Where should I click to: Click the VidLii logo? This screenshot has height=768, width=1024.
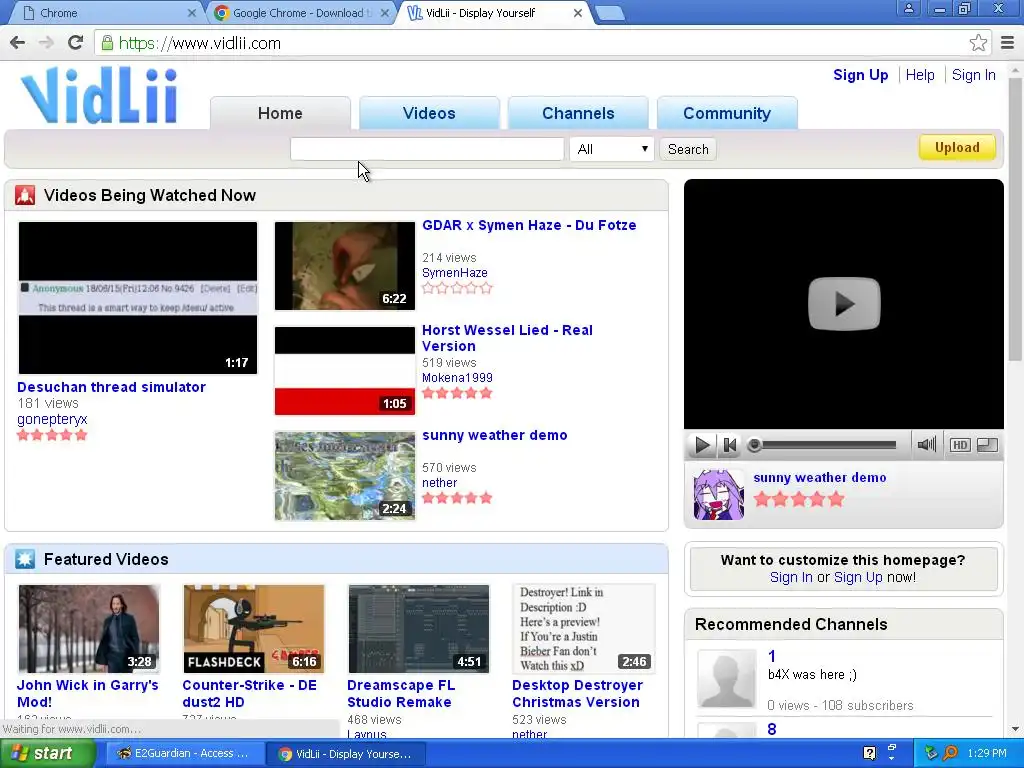(x=99, y=95)
